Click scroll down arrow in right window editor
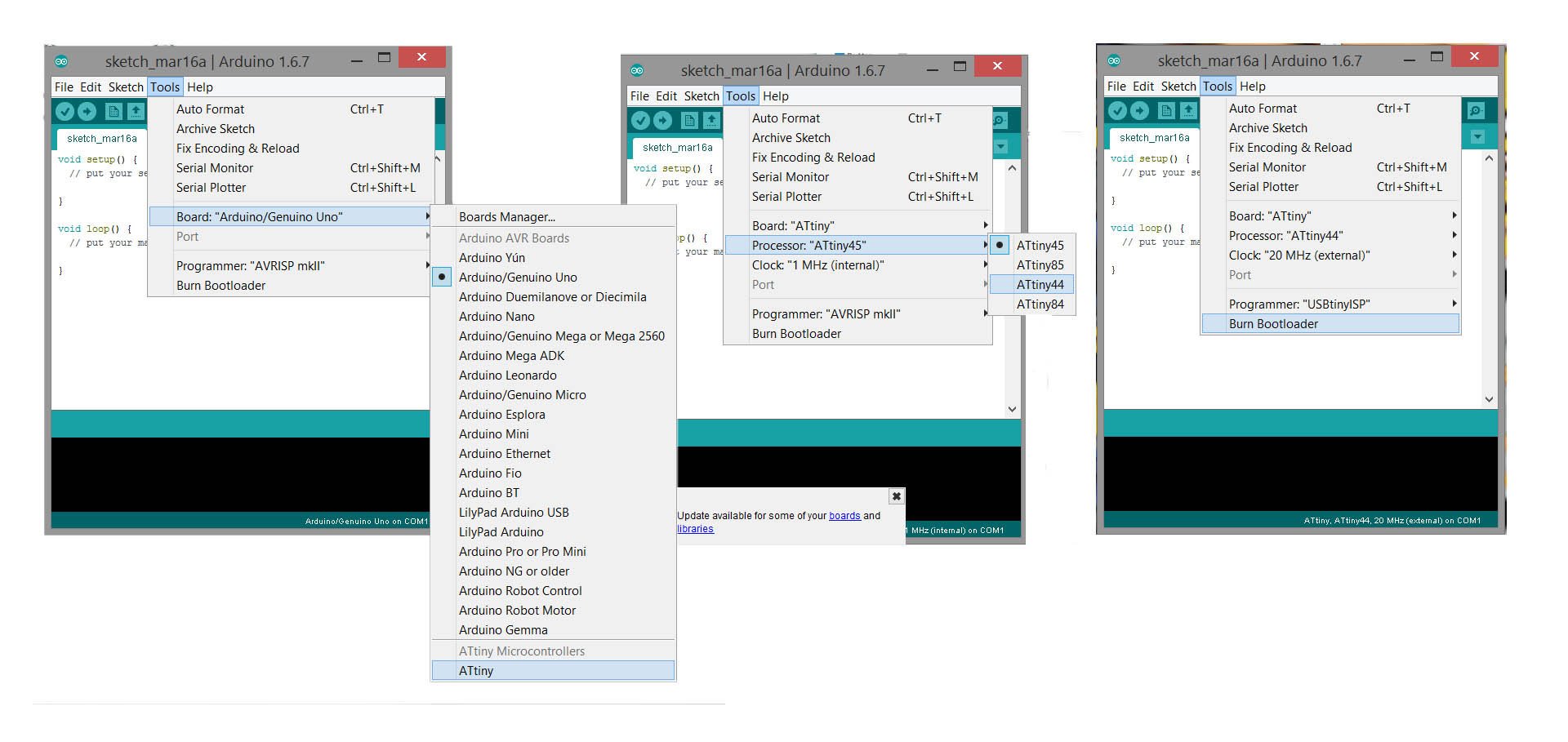This screenshot has width=1568, height=742. (x=1490, y=400)
